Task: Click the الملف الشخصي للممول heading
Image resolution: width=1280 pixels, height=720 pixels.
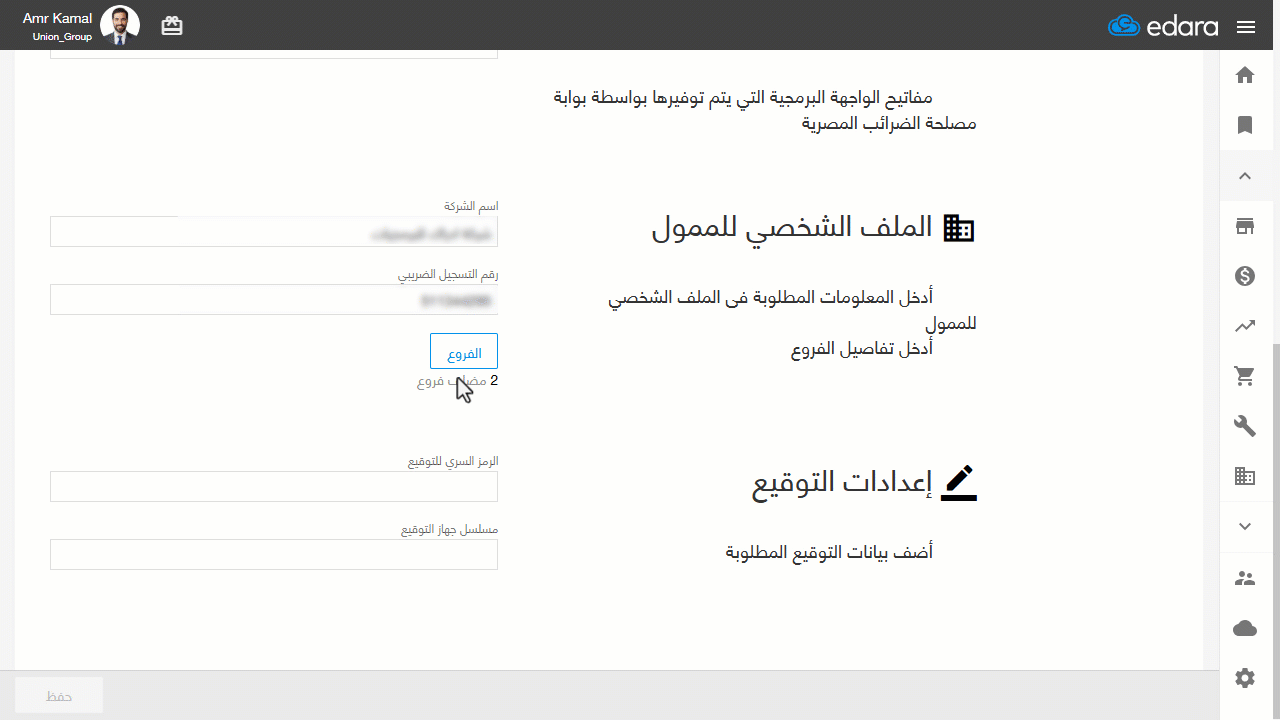Action: (x=792, y=228)
